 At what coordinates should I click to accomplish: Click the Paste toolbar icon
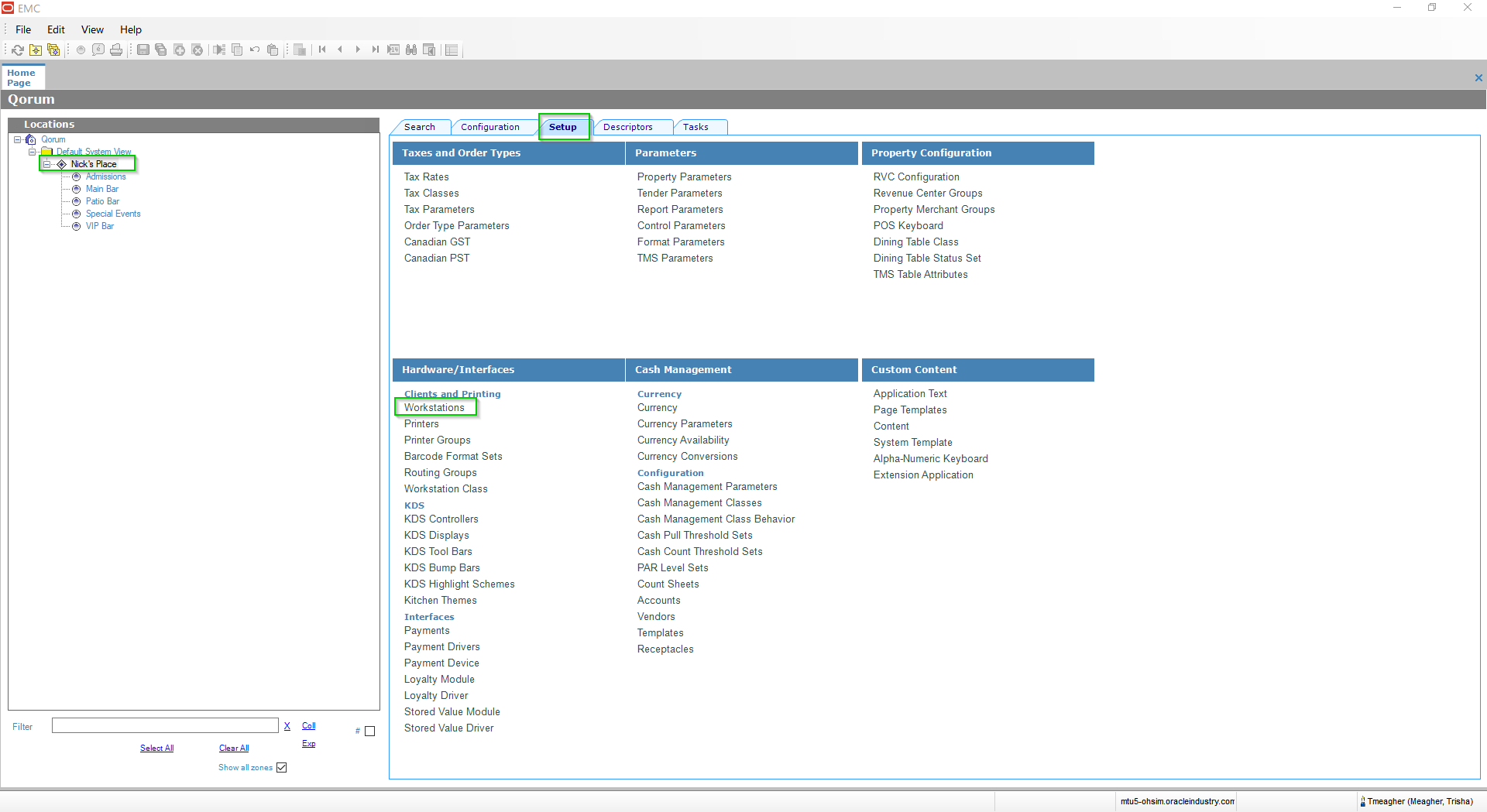pyautogui.click(x=273, y=50)
